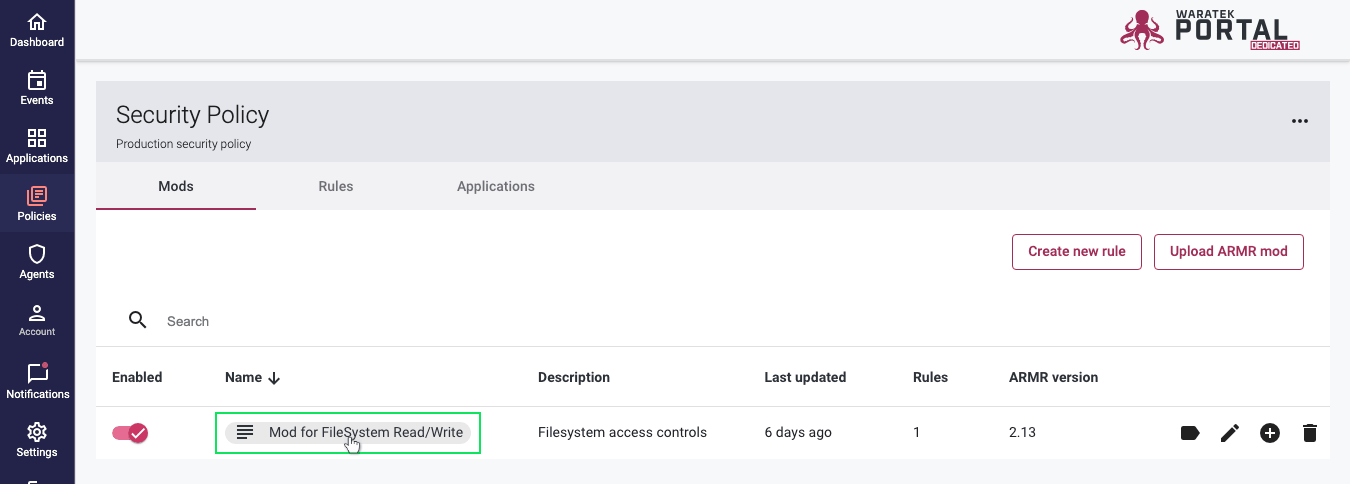Click the Upload ARMR mod button
The height and width of the screenshot is (484, 1350).
(x=1229, y=251)
